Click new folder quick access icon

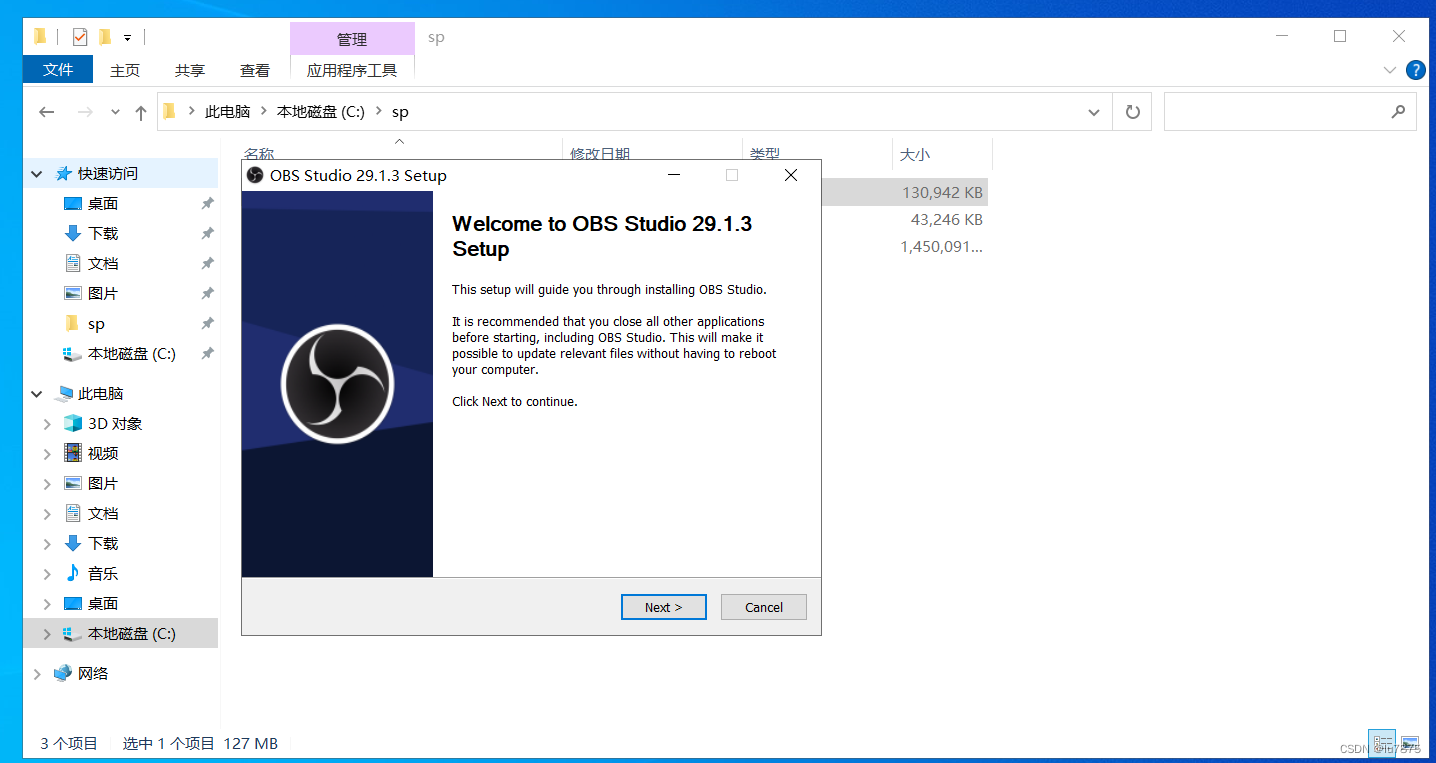tap(104, 37)
